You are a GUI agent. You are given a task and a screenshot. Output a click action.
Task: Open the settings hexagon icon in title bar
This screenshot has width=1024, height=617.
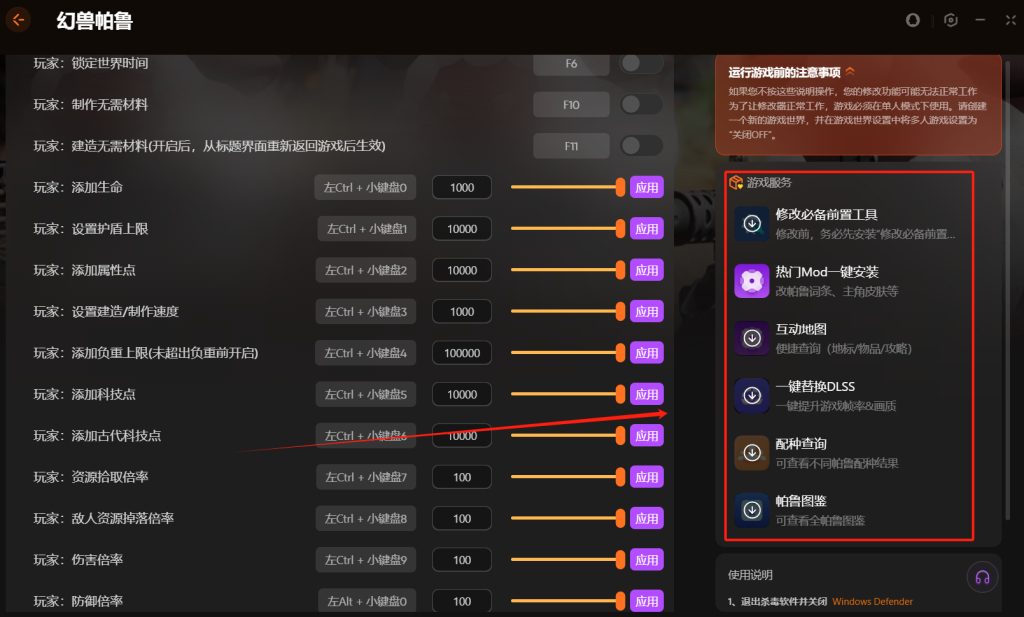pyautogui.click(x=951, y=20)
